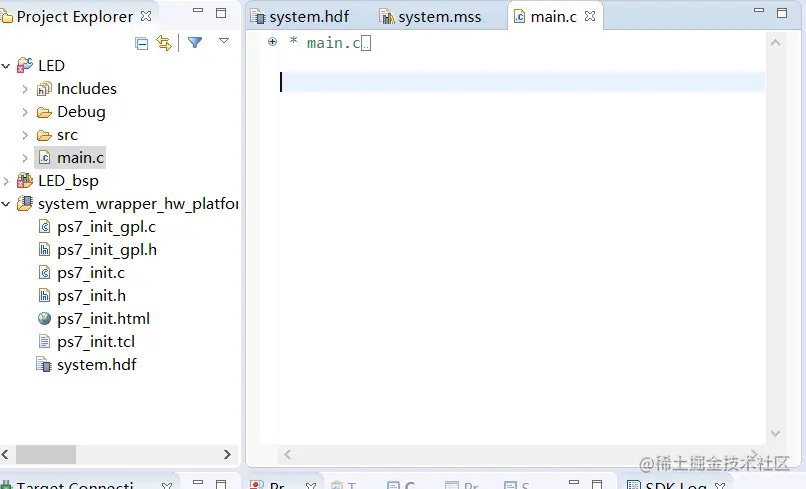Collapse the LED project node
Image resolution: width=806 pixels, height=489 pixels.
[6, 66]
